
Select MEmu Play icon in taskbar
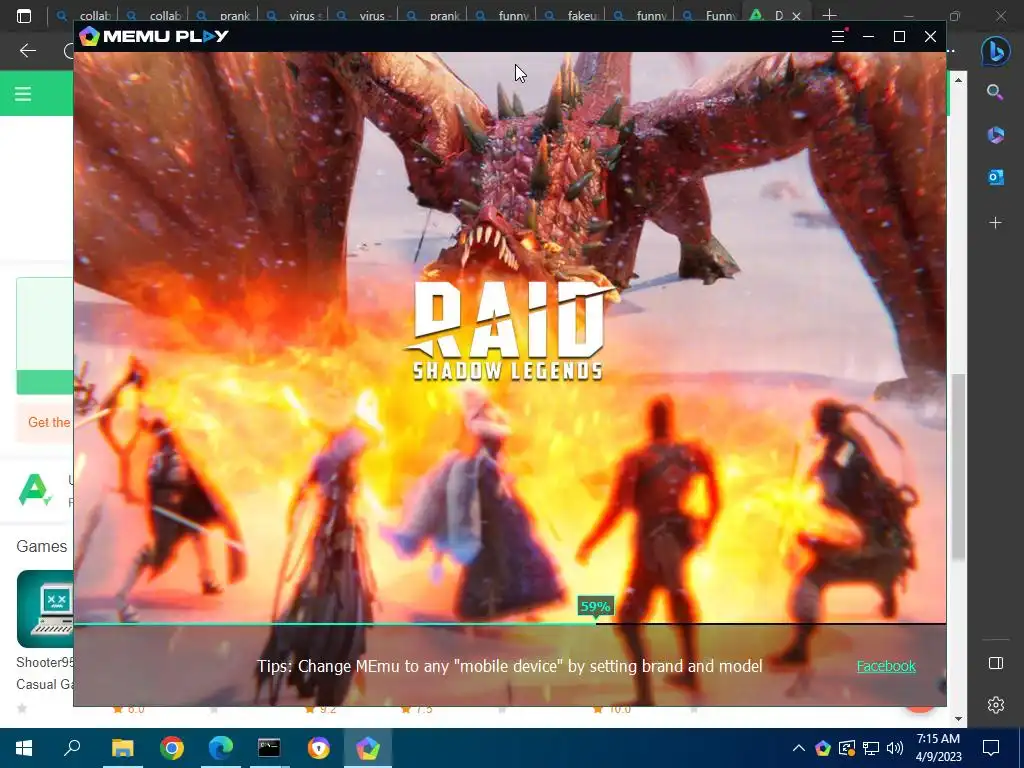point(368,748)
